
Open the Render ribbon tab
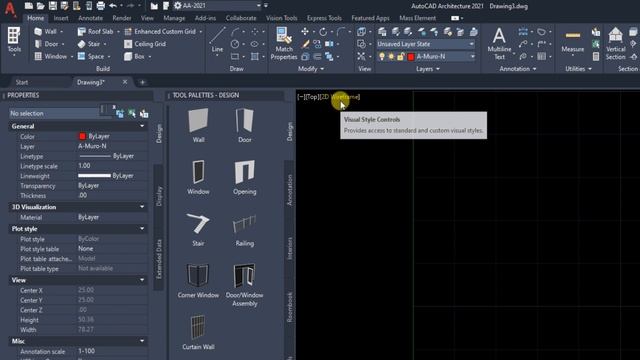[122, 18]
